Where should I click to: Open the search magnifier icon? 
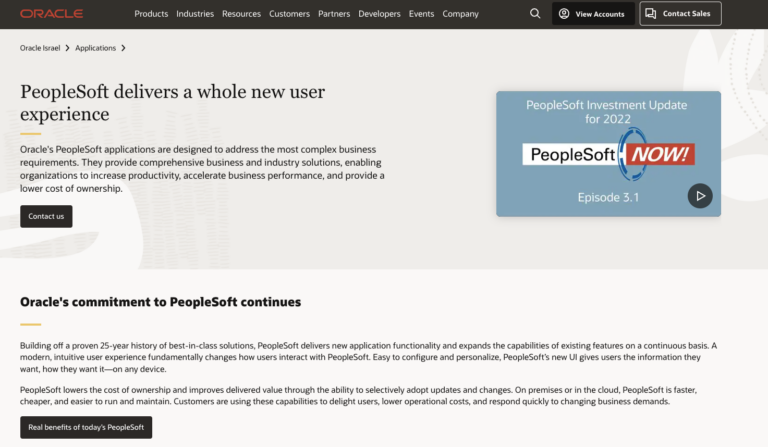pyautogui.click(x=535, y=14)
